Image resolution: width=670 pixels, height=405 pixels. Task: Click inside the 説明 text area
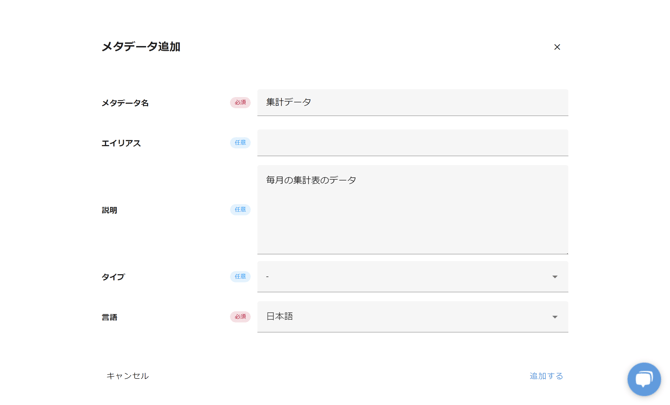click(x=412, y=210)
